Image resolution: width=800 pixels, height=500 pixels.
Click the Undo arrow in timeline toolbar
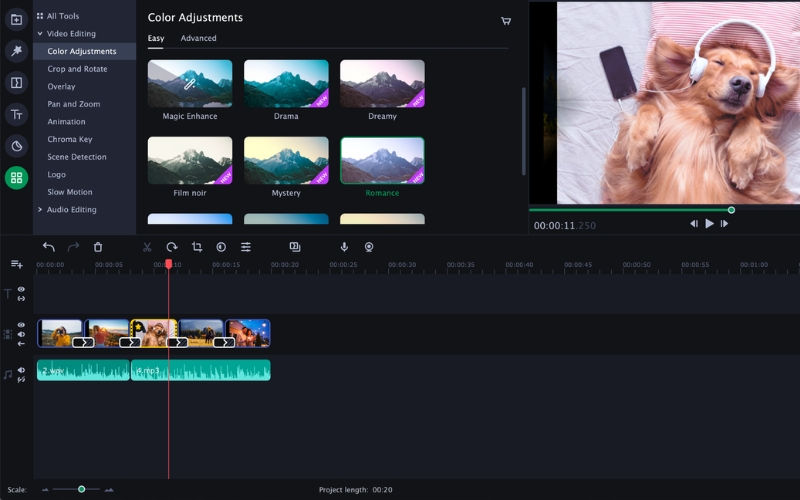click(x=48, y=247)
